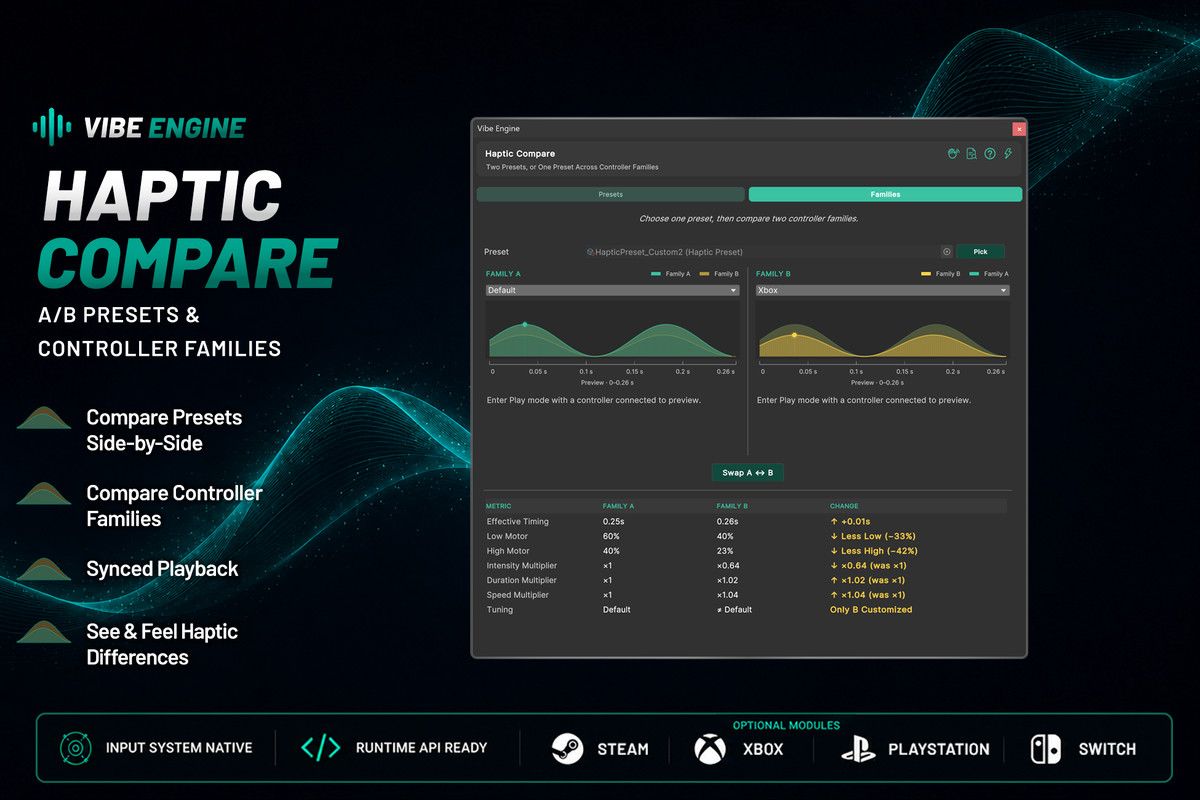Close the Vibe Engine window
This screenshot has width=1200, height=800.
click(x=1018, y=129)
